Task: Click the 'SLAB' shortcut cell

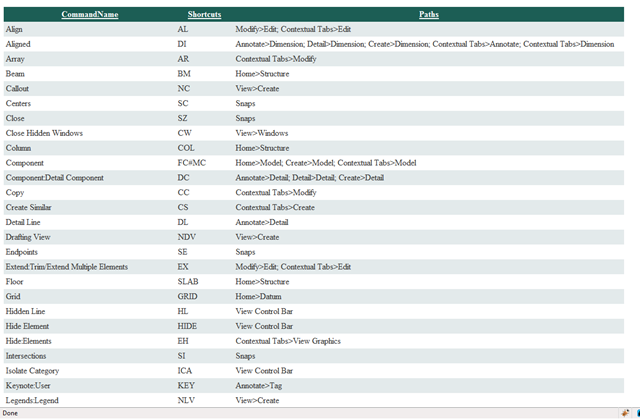Action: 188,282
